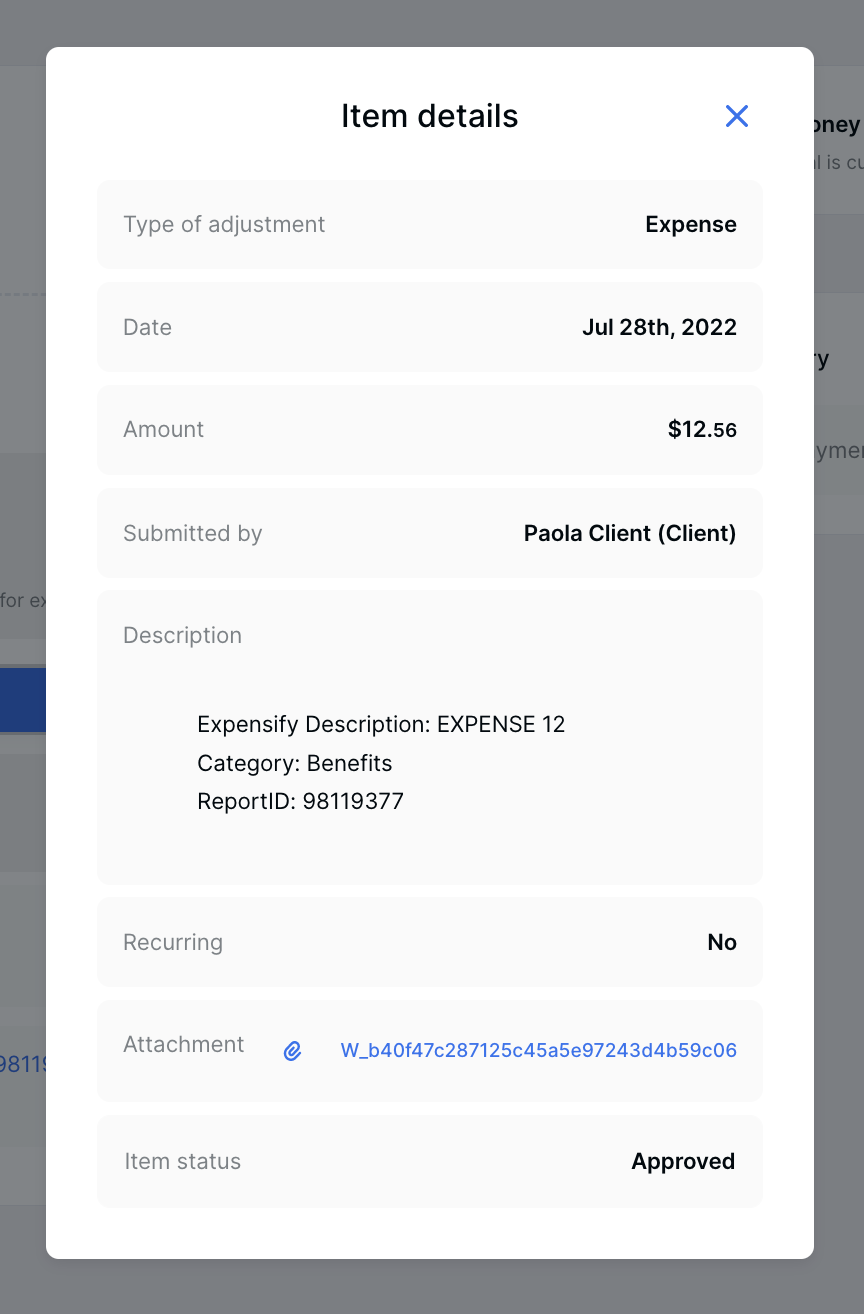Viewport: 864px width, 1314px height.
Task: Select the $12.56 amount value
Action: point(702,430)
